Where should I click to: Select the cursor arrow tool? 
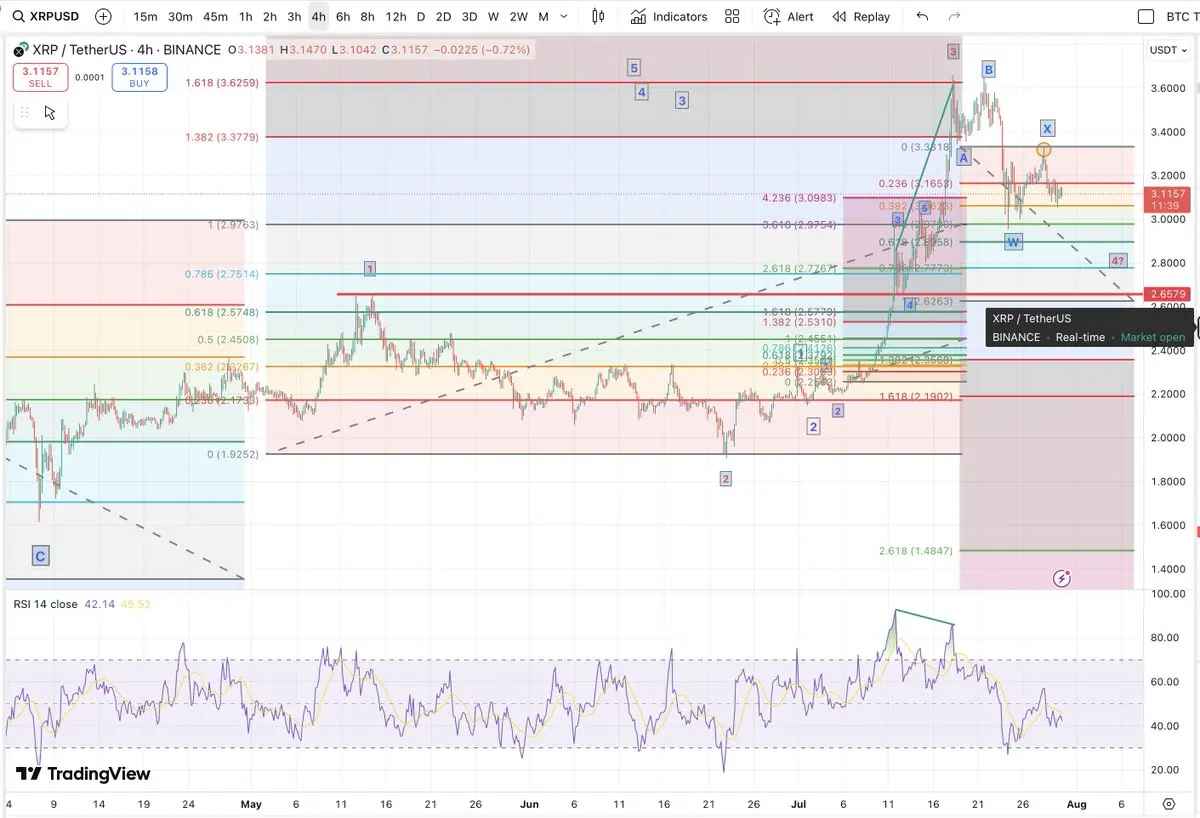[x=50, y=112]
